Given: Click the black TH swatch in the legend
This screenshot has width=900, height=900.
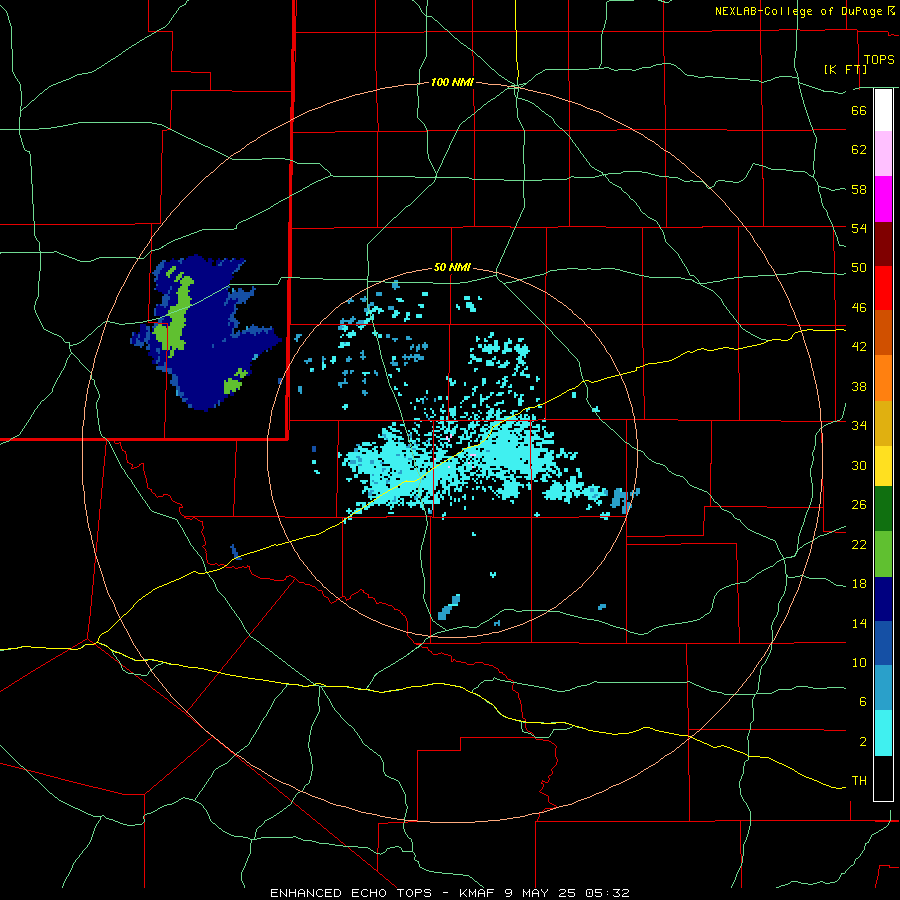Looking at the screenshot, I should coord(883,778).
